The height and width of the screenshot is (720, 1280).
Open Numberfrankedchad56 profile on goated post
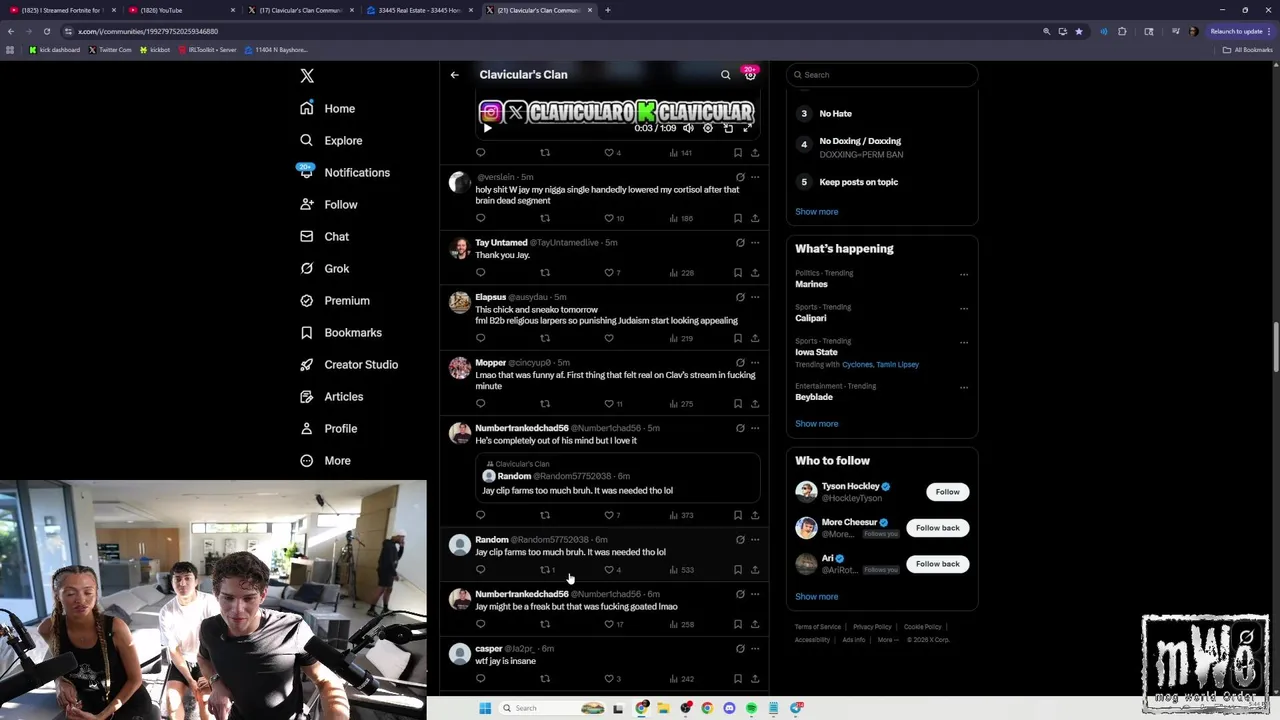pyautogui.click(x=521, y=594)
